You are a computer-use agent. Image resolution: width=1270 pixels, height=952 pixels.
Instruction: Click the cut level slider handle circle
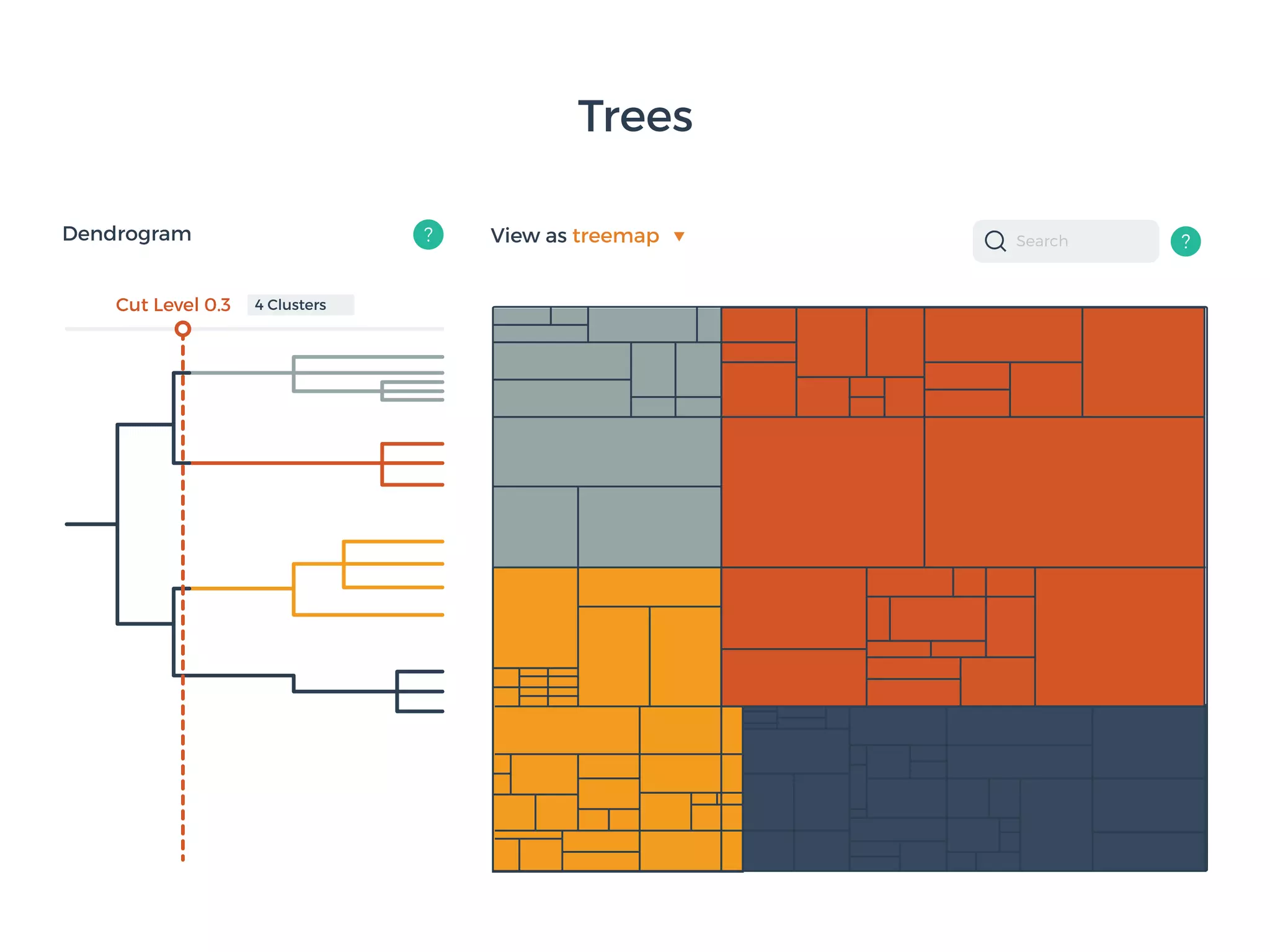tap(182, 328)
